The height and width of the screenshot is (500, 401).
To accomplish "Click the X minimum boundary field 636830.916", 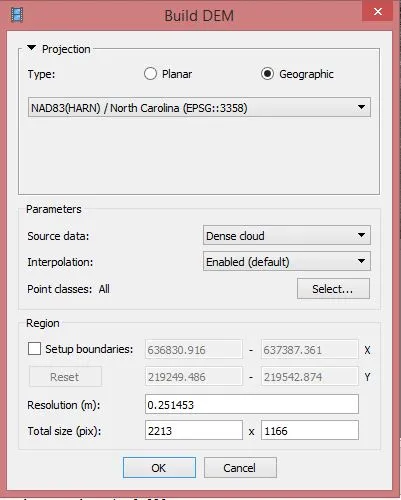I will pos(194,350).
